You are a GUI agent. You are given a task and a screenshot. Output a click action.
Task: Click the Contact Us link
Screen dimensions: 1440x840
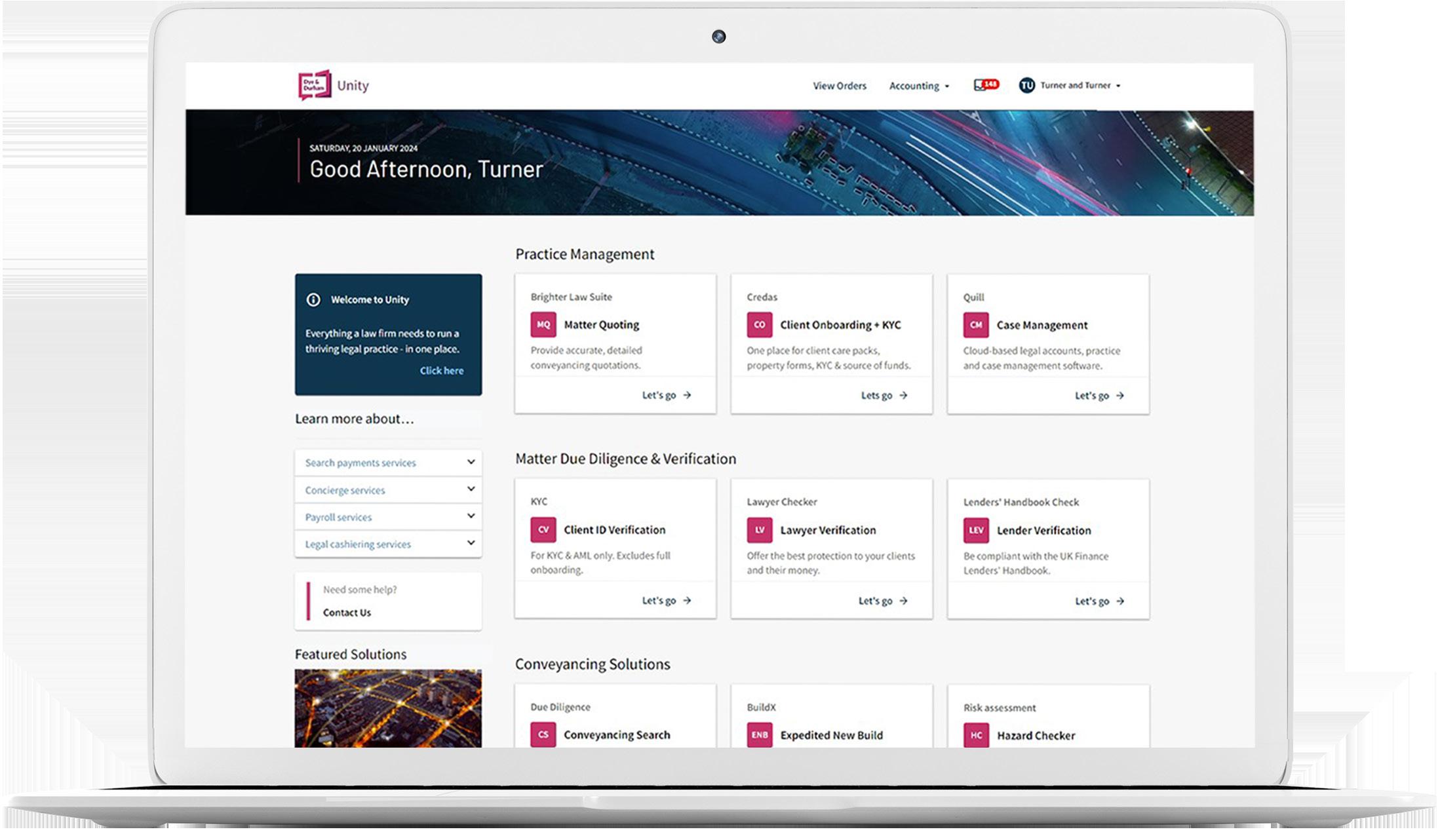click(347, 613)
